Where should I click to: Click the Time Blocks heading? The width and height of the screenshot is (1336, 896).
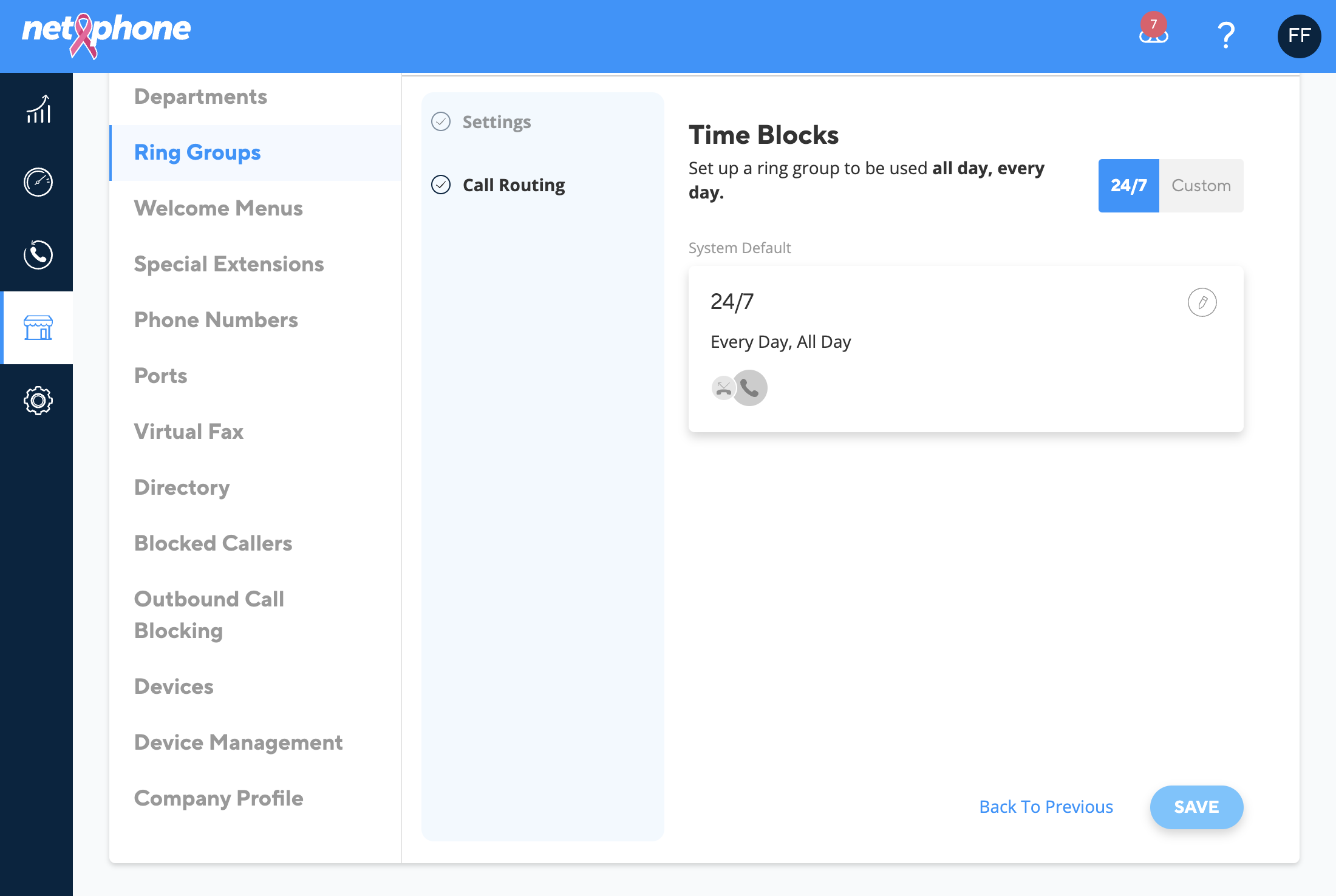[763, 135]
